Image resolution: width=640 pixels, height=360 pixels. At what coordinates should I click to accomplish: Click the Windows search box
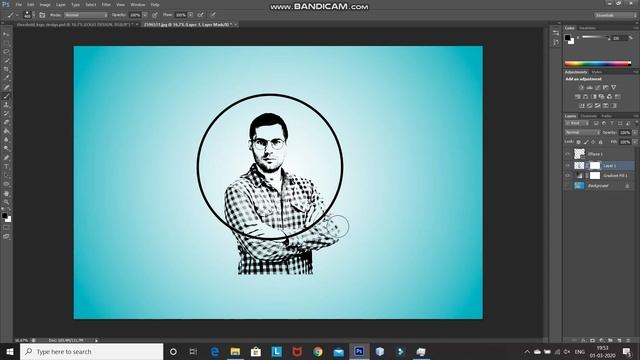click(91, 351)
